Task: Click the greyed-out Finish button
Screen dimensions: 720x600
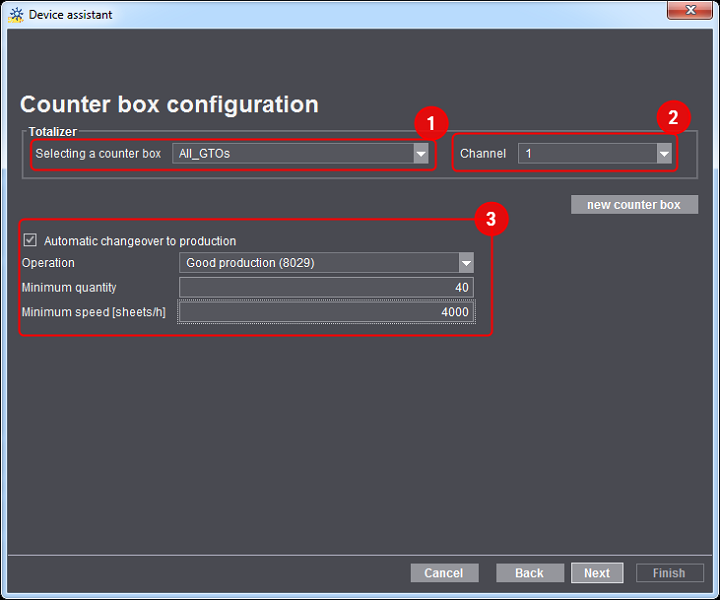Action: pos(669,573)
